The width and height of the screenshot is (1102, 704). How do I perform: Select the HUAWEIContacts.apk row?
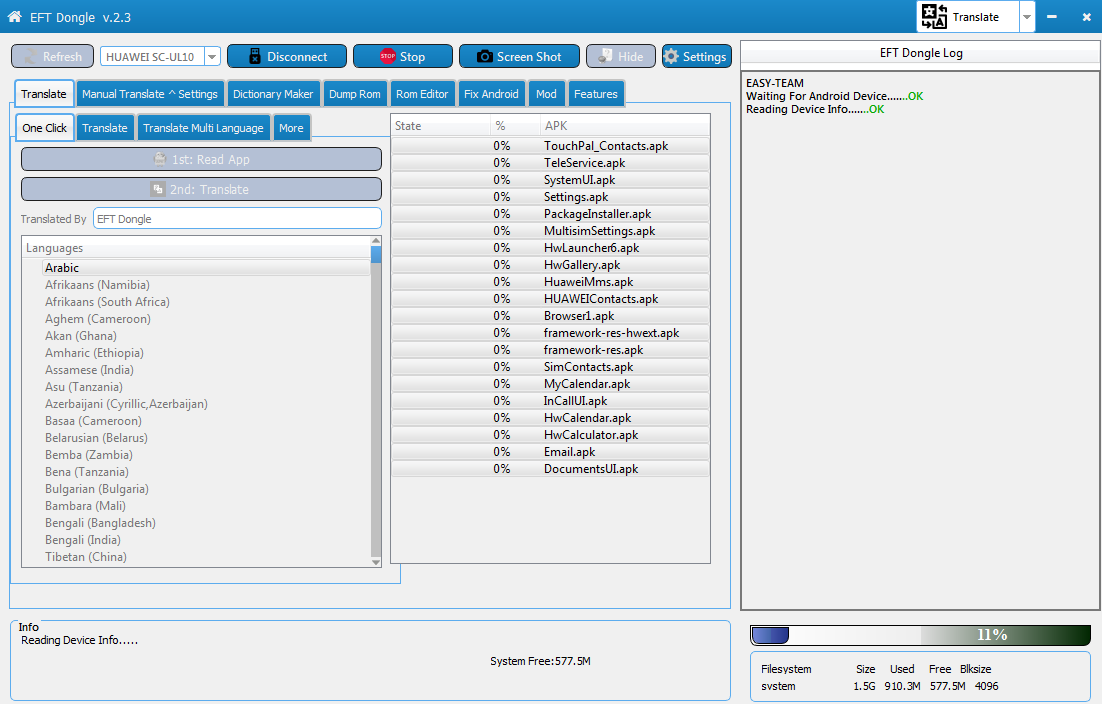[x=550, y=299]
